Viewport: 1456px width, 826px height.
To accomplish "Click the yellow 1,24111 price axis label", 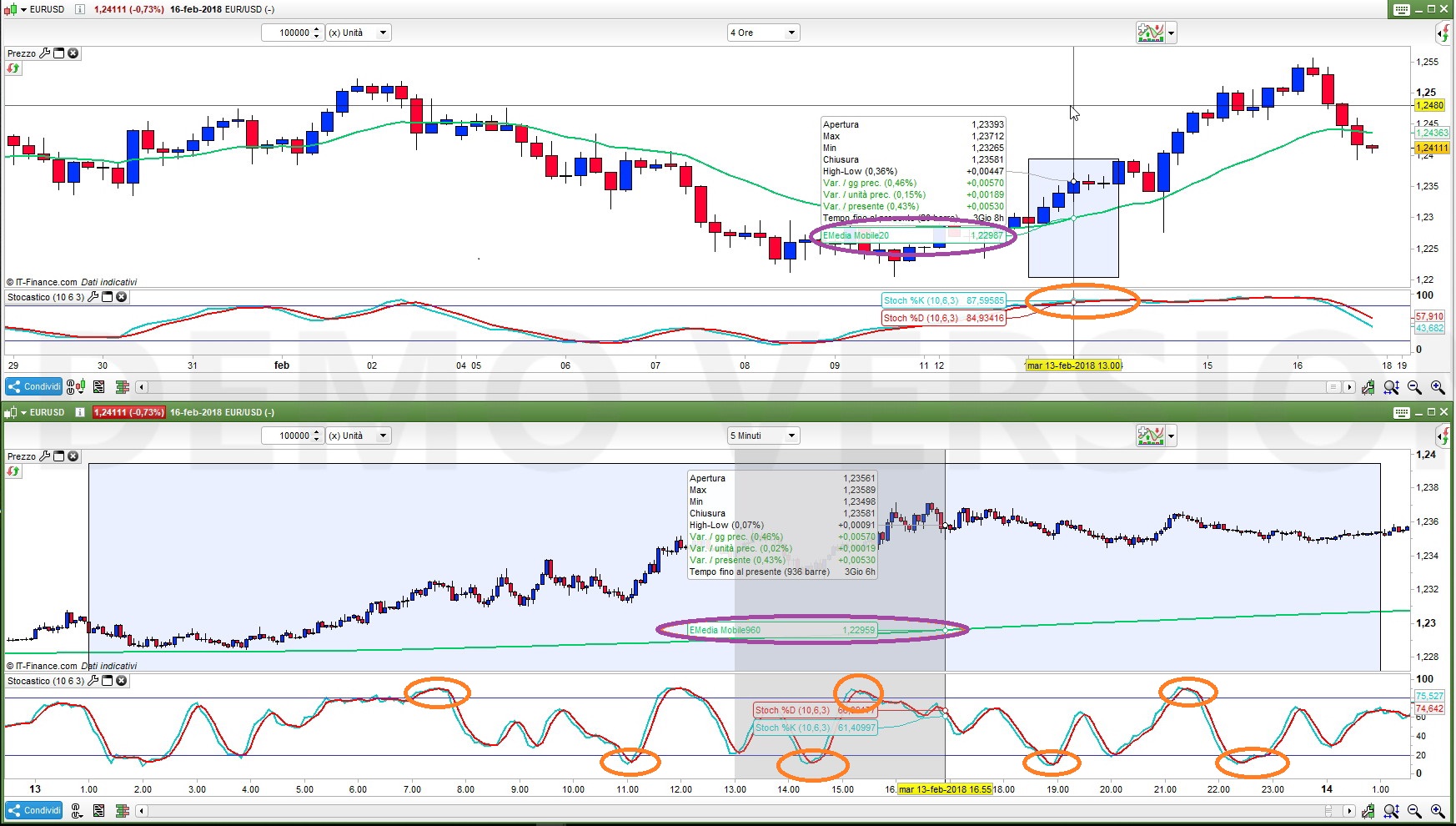I will point(1433,148).
